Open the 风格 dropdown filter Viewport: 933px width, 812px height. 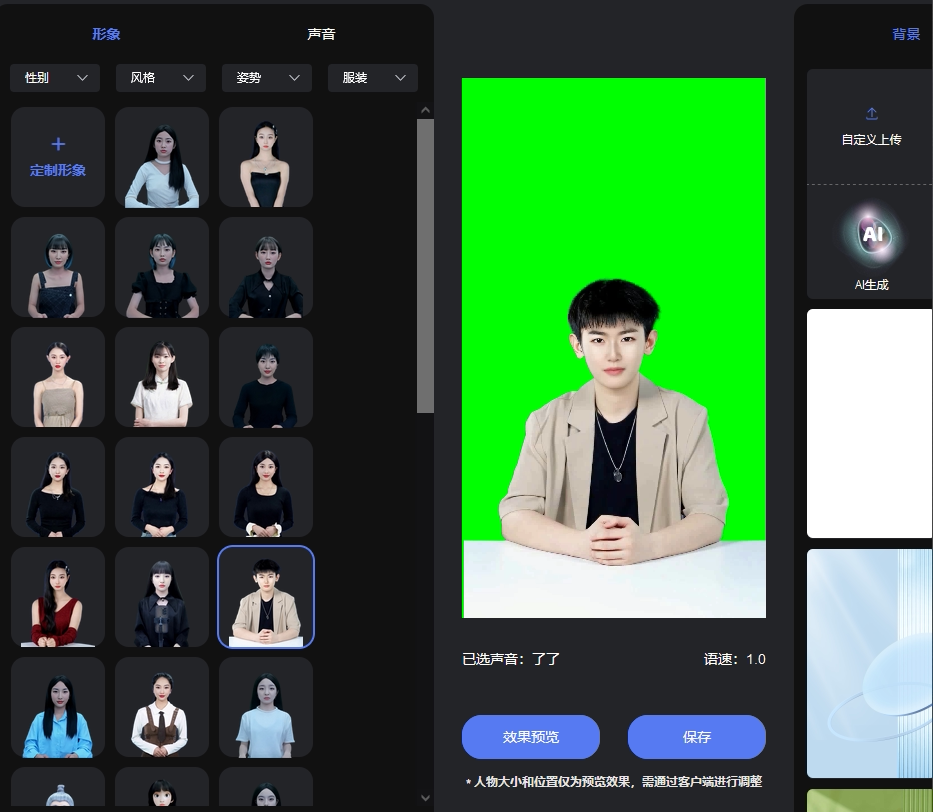(161, 78)
